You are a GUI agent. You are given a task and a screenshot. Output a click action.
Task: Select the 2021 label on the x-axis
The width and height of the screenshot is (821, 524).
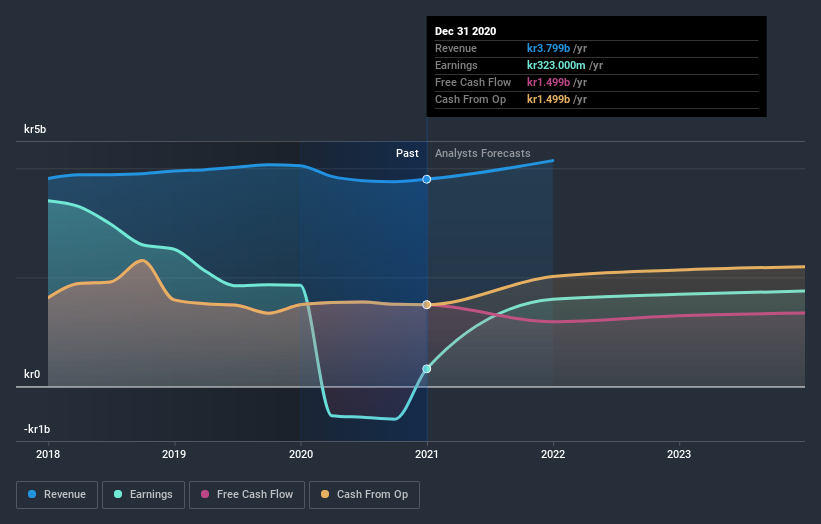coord(427,454)
